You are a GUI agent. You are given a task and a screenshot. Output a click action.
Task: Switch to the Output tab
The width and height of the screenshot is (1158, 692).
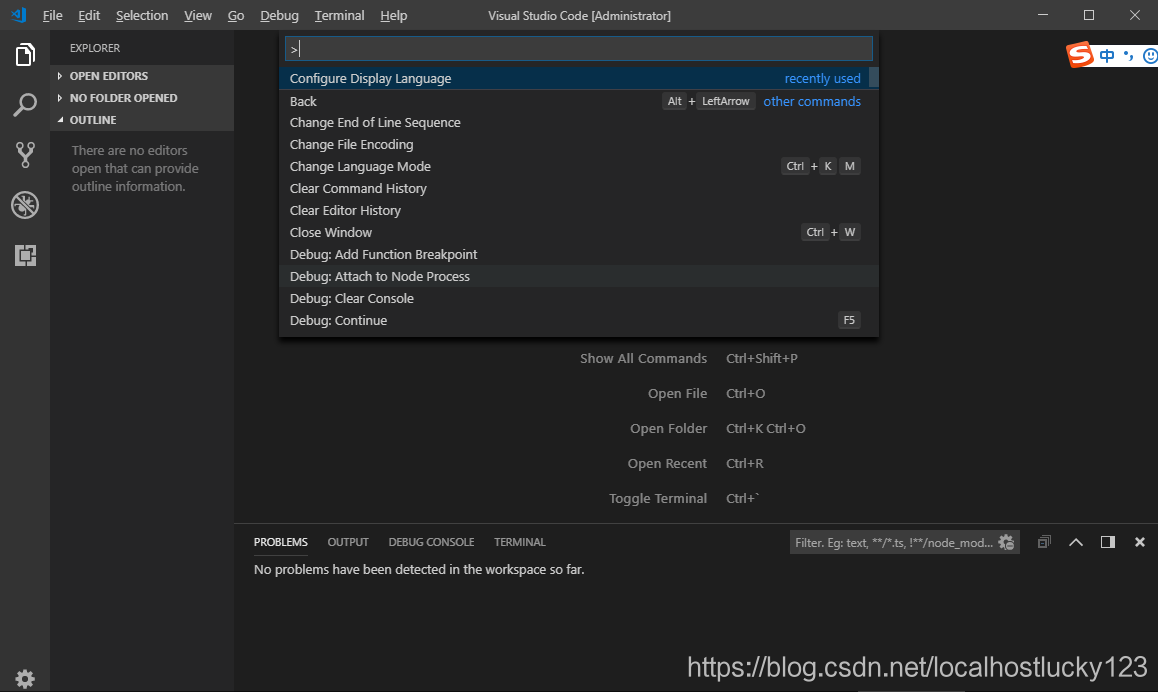coord(348,542)
